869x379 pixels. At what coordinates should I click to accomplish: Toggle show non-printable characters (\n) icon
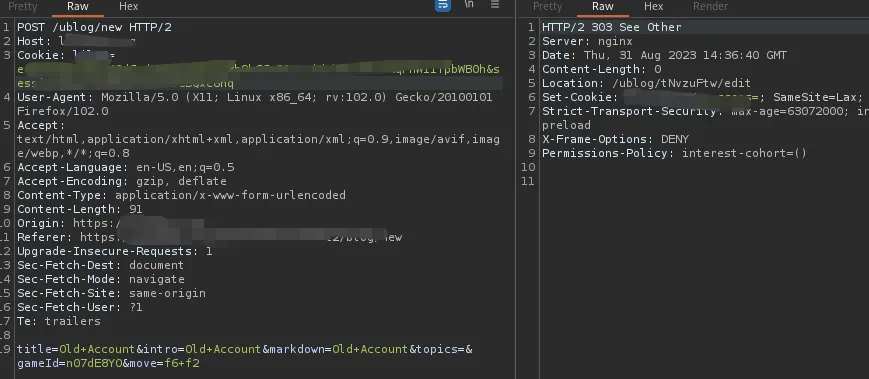pos(469,4)
